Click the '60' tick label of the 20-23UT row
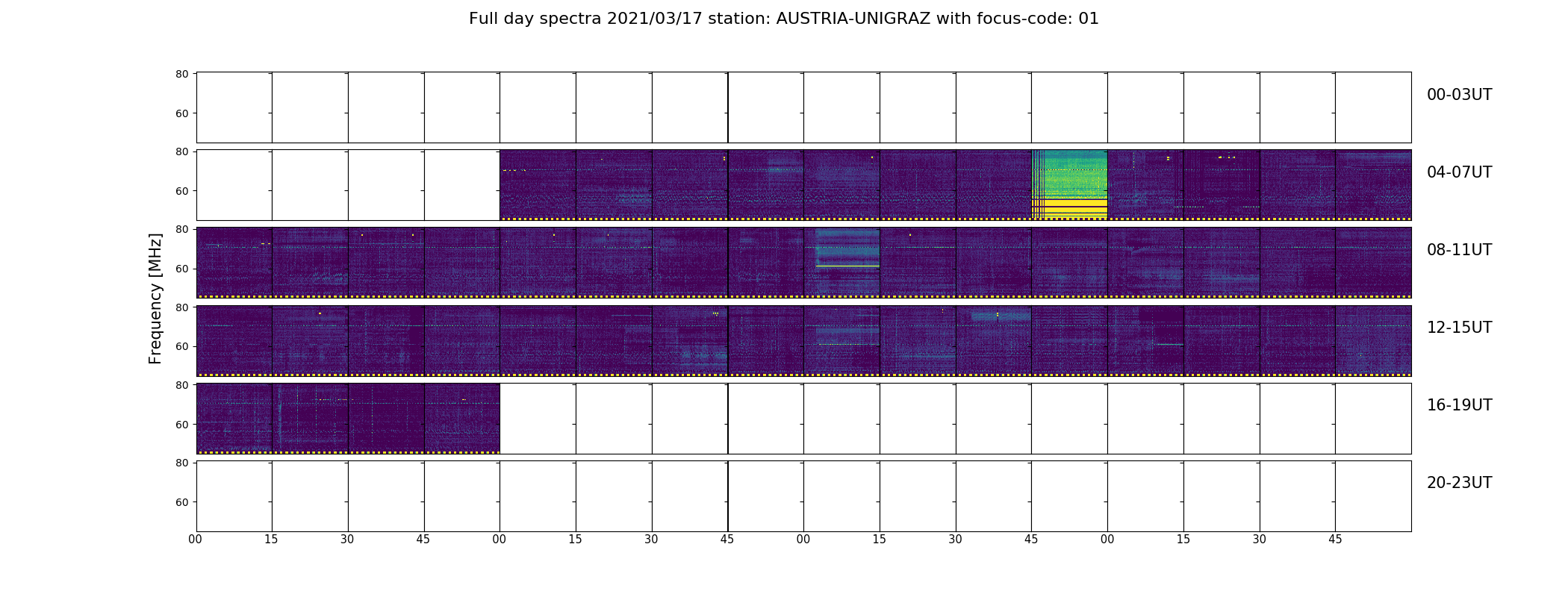This screenshot has width=1568, height=597. 181,502
